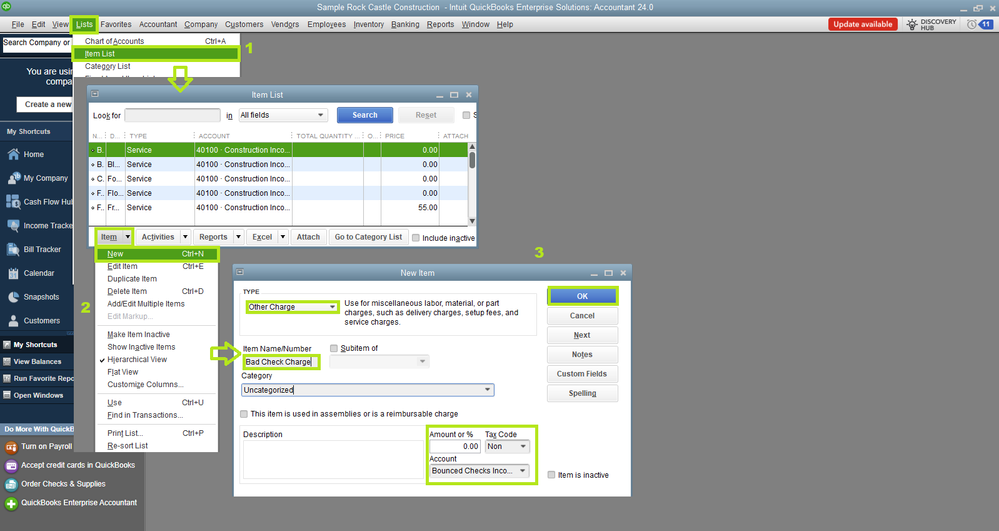Viewport: 999px width, 531px height.
Task: Choose Item List from Lists menu
Action: tap(156, 54)
